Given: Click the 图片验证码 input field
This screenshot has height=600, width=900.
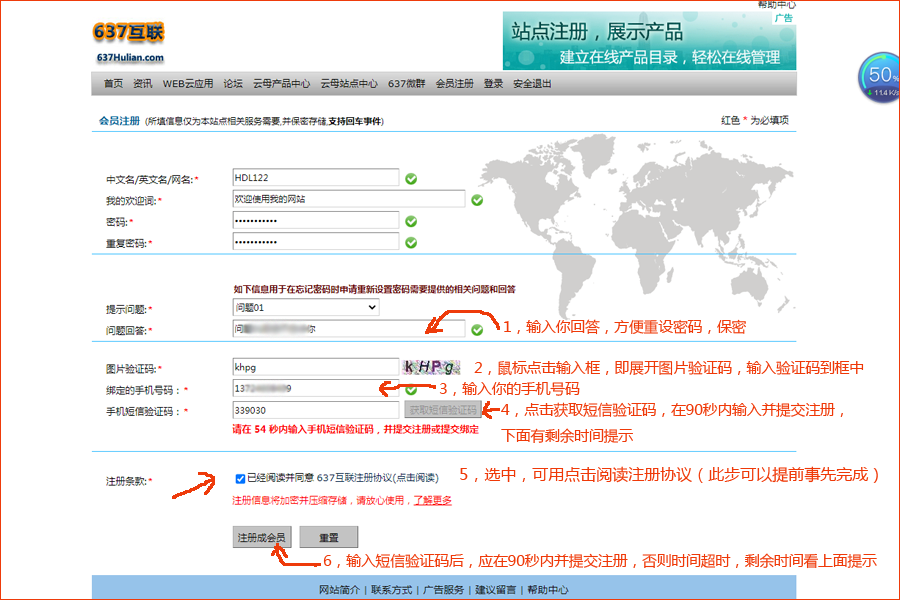Looking at the screenshot, I should tap(315, 367).
